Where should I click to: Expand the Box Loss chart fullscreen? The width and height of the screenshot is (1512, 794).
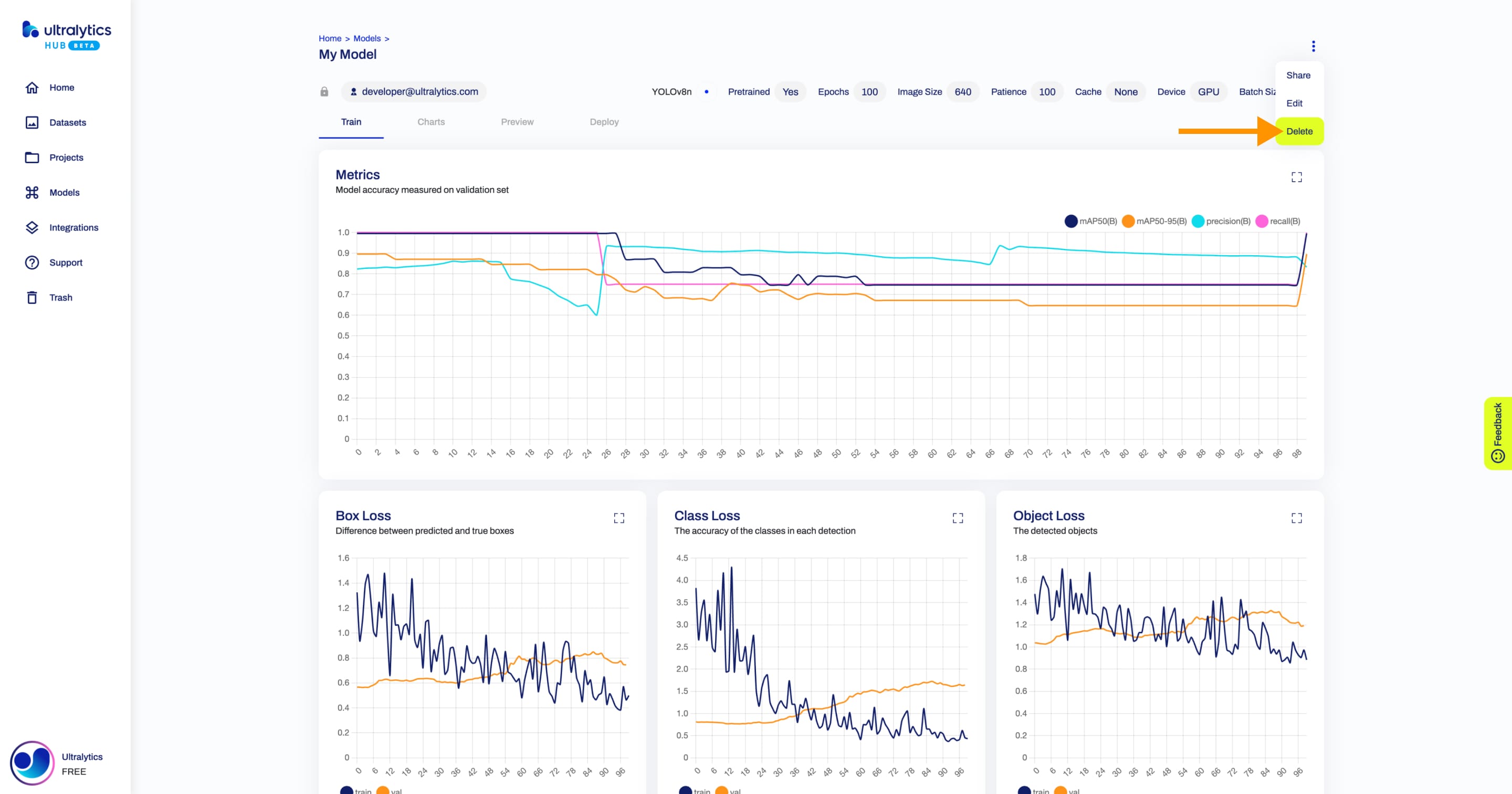[x=619, y=518]
